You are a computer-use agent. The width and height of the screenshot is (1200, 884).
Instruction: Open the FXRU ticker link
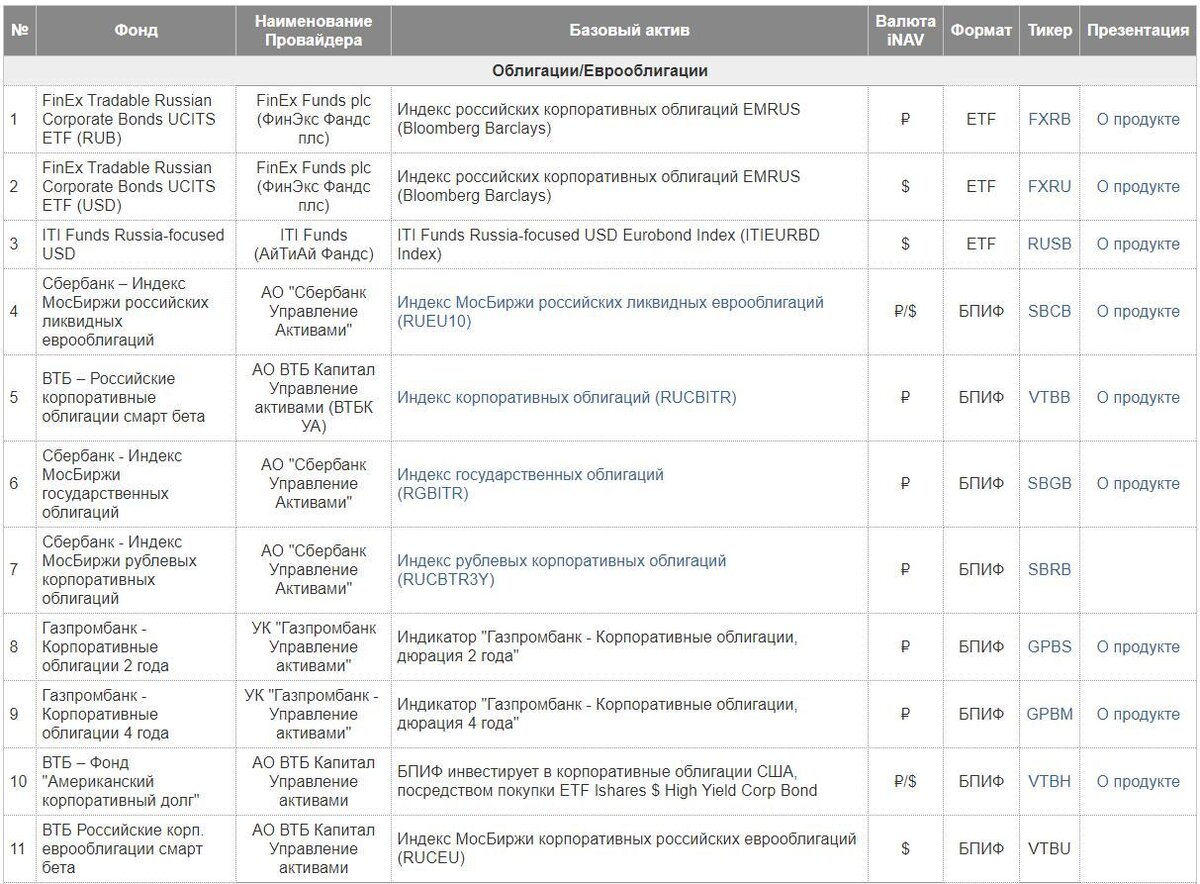[x=1049, y=186]
